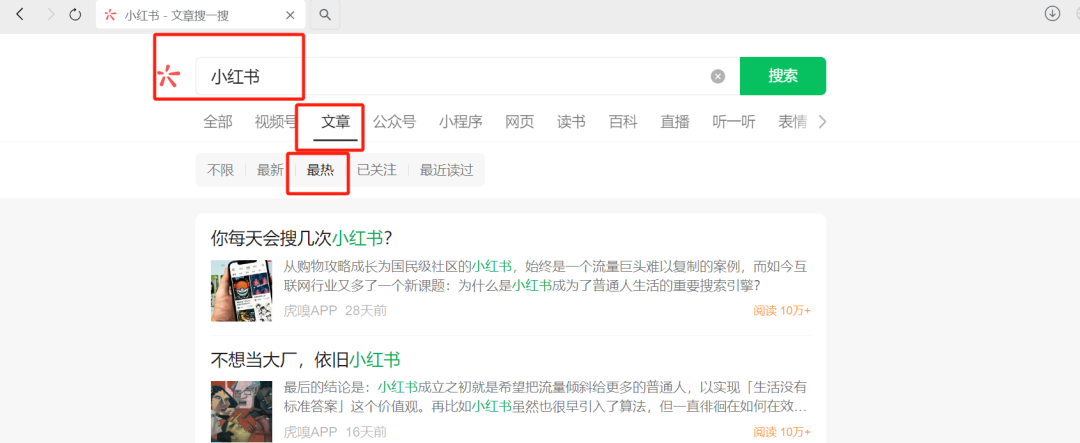Click the red 搜一搜 logo icon
This screenshot has width=1080, height=443.
(167, 76)
